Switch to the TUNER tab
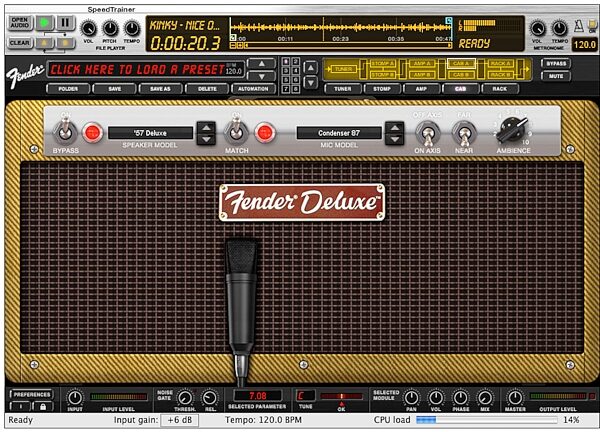The height and width of the screenshot is (432, 600). tap(342, 89)
